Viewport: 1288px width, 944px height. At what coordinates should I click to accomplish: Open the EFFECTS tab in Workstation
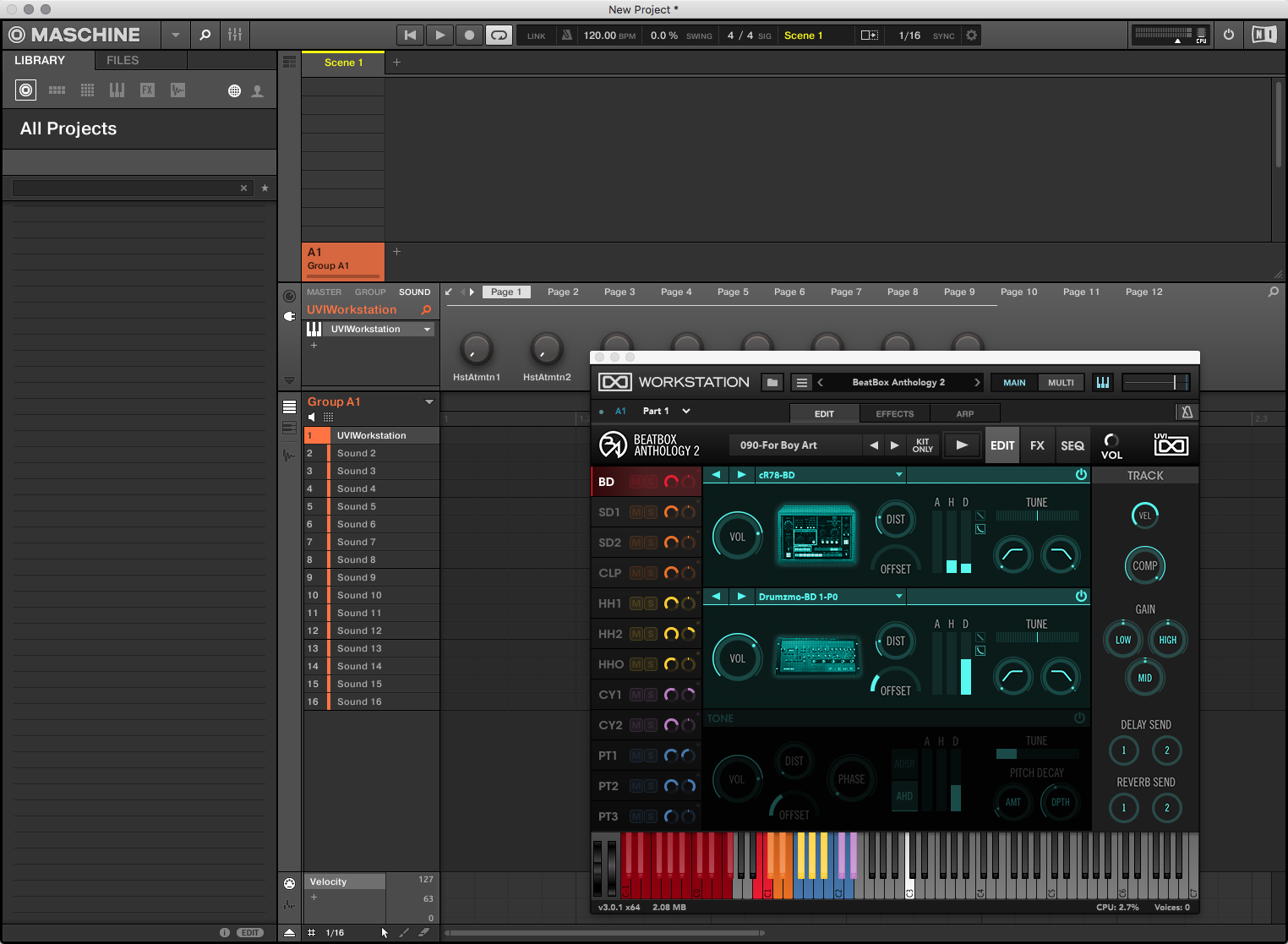coord(895,414)
